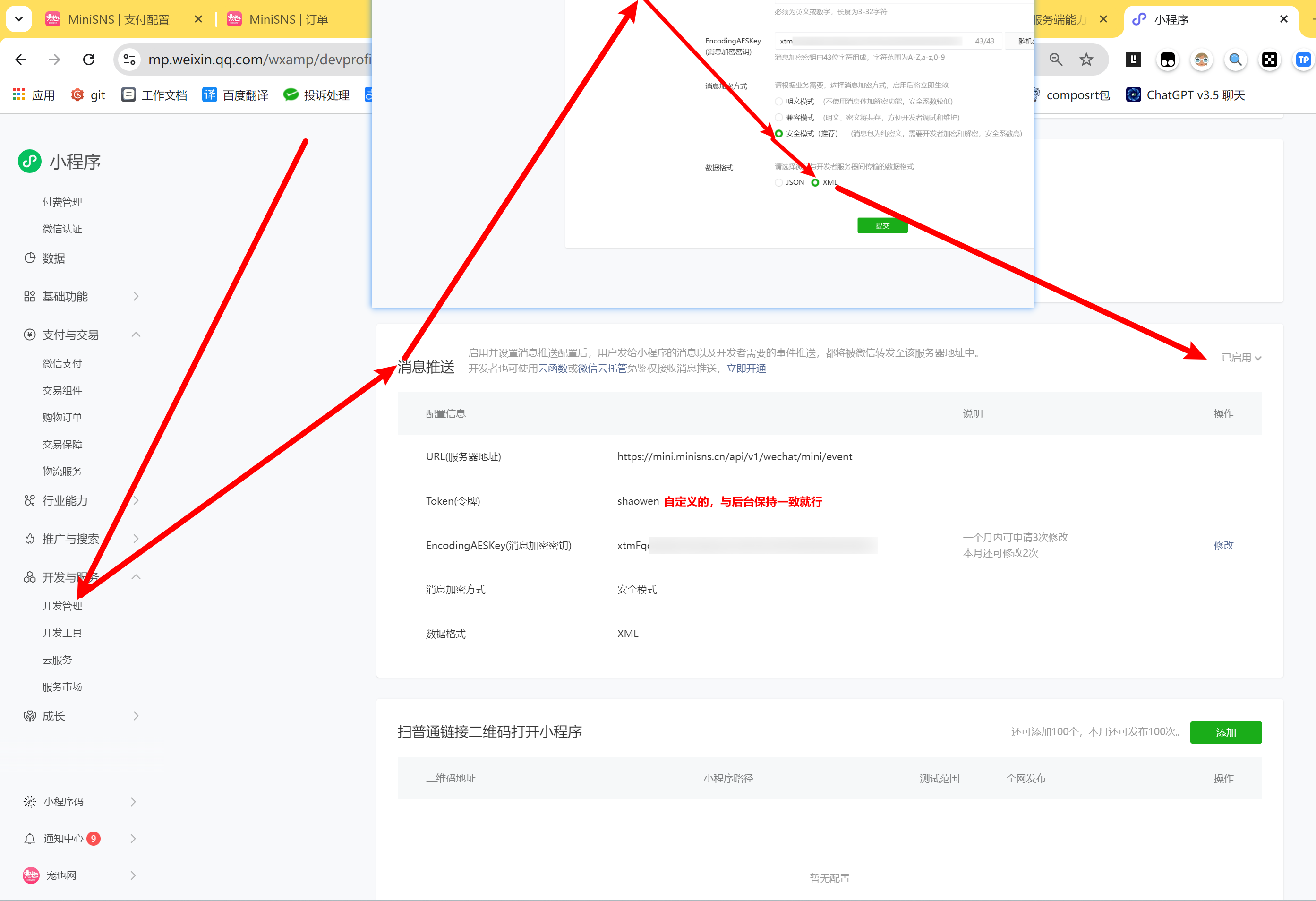Viewport: 1316px width, 901px height.
Task: Open 物流服务 in the sidebar
Action: point(62,471)
